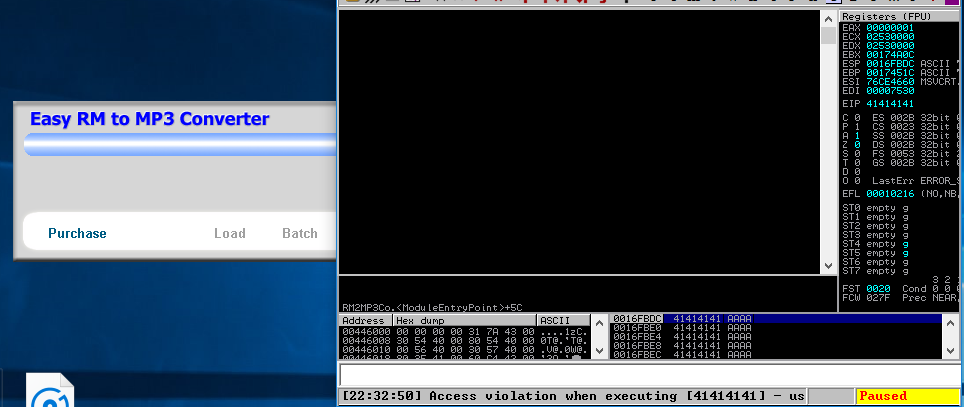Viewport: 964px width, 407px height.
Task: Click the Registers (FPU) header bar
Action: (x=901, y=17)
